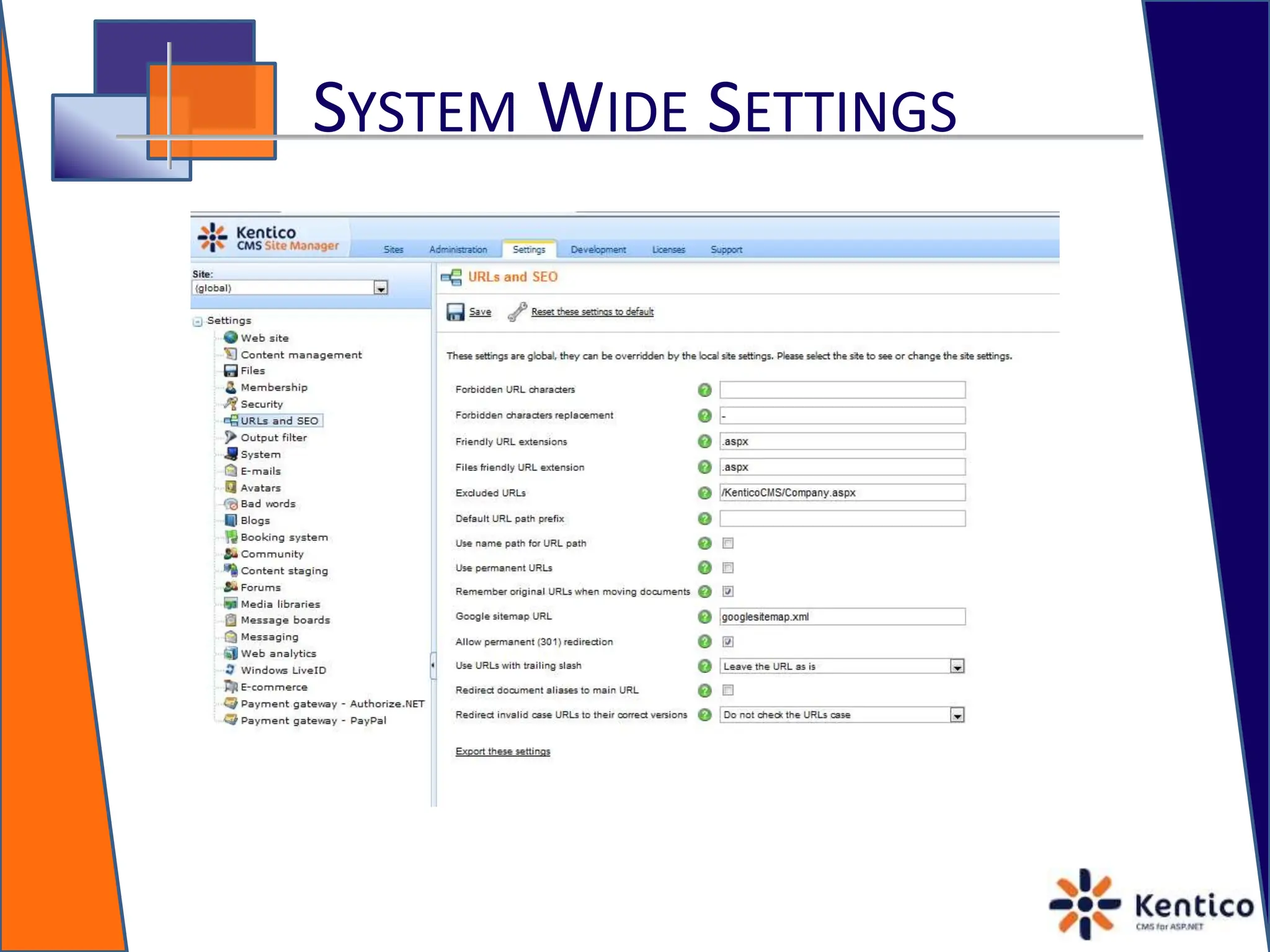
Task: Open Payment gateway - PayPal settings
Action: click(x=313, y=721)
